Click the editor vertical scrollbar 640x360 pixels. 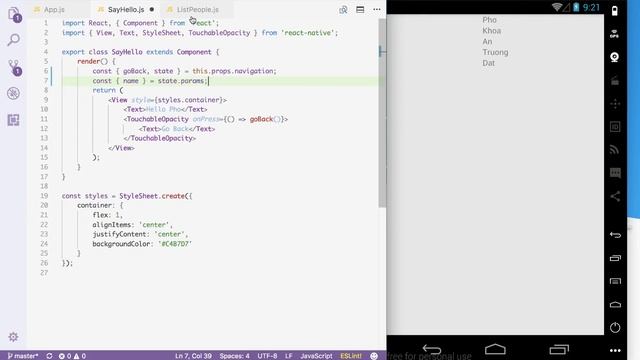pyautogui.click(x=382, y=113)
